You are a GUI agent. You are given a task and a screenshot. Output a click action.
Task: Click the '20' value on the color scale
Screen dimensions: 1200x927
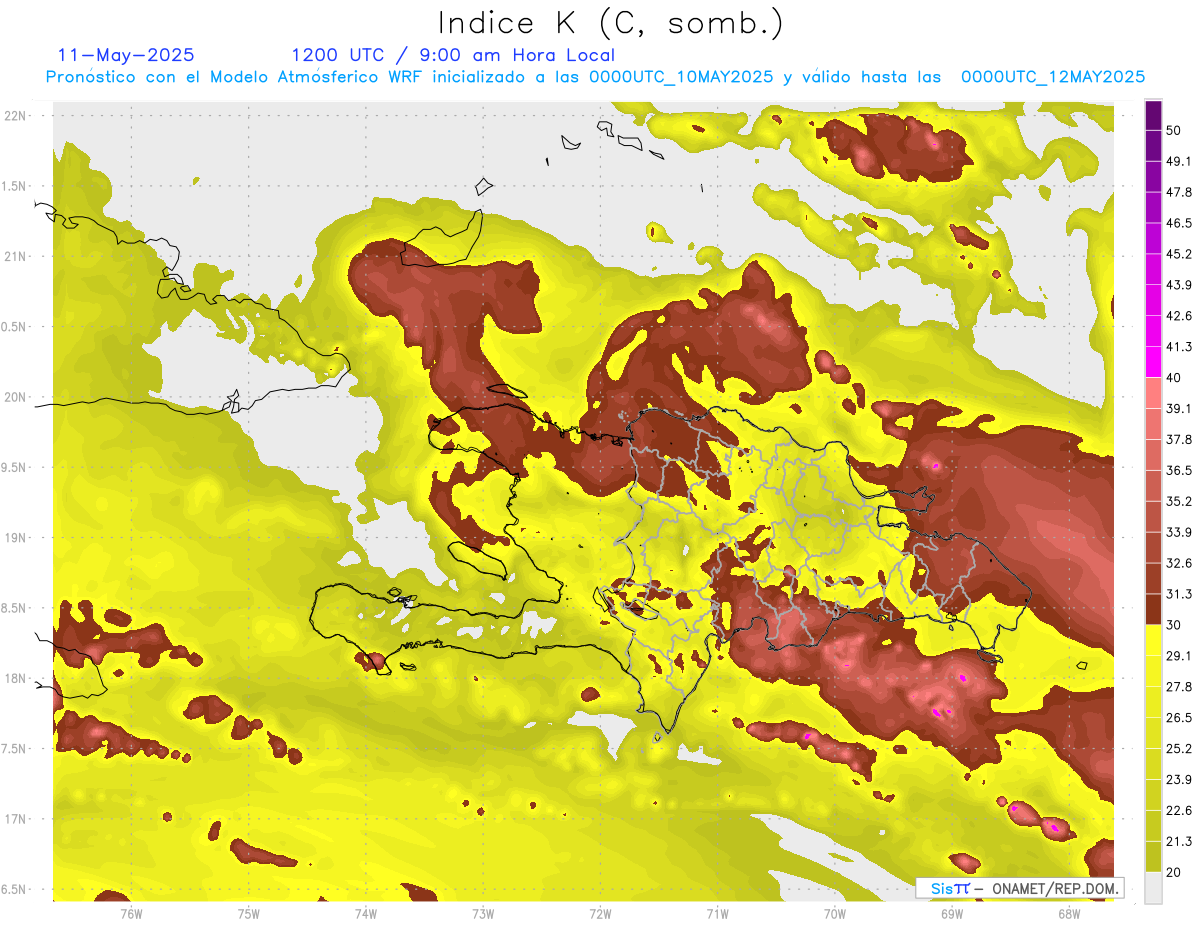(1174, 873)
